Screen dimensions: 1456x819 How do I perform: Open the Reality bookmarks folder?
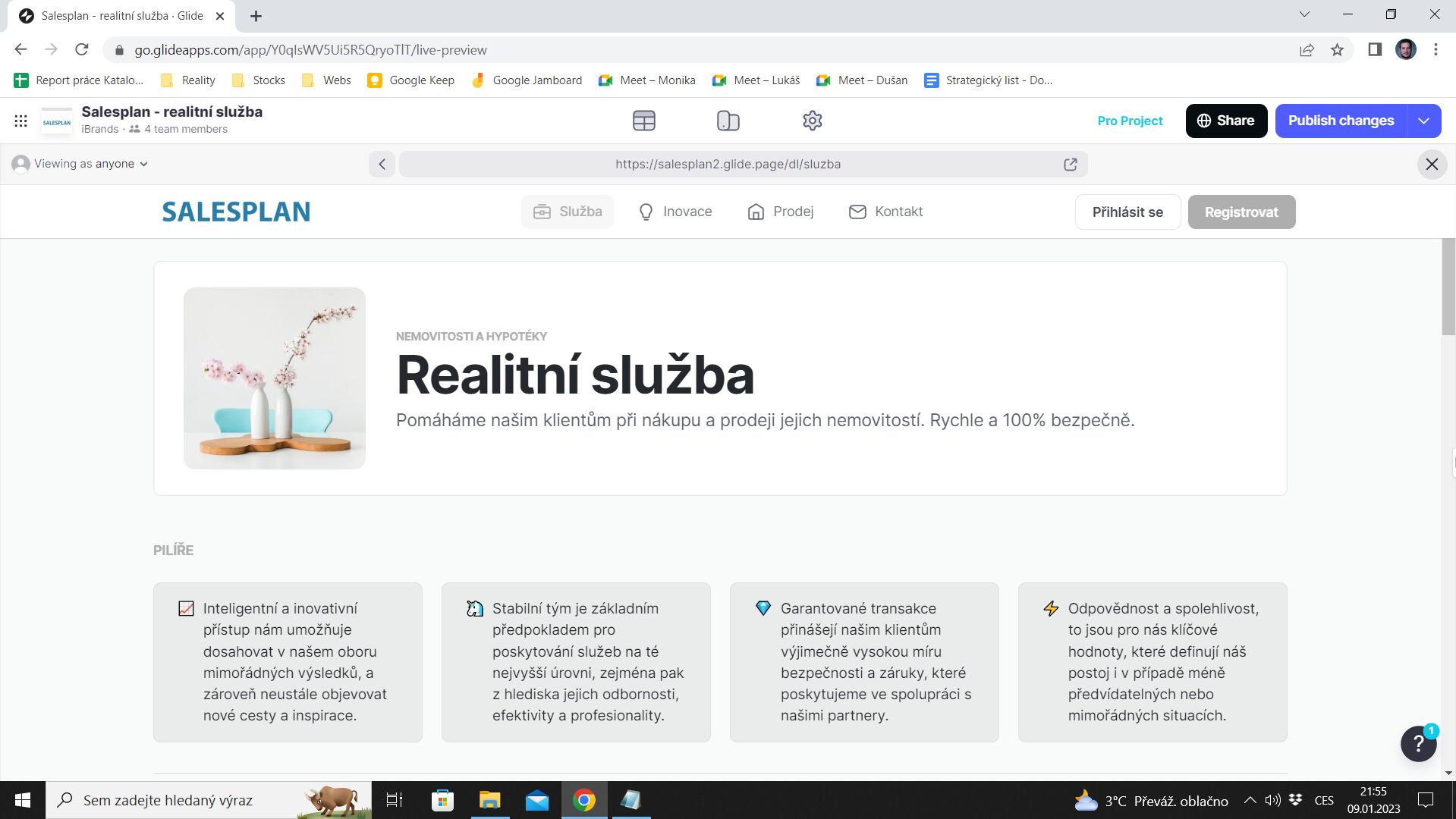188,80
